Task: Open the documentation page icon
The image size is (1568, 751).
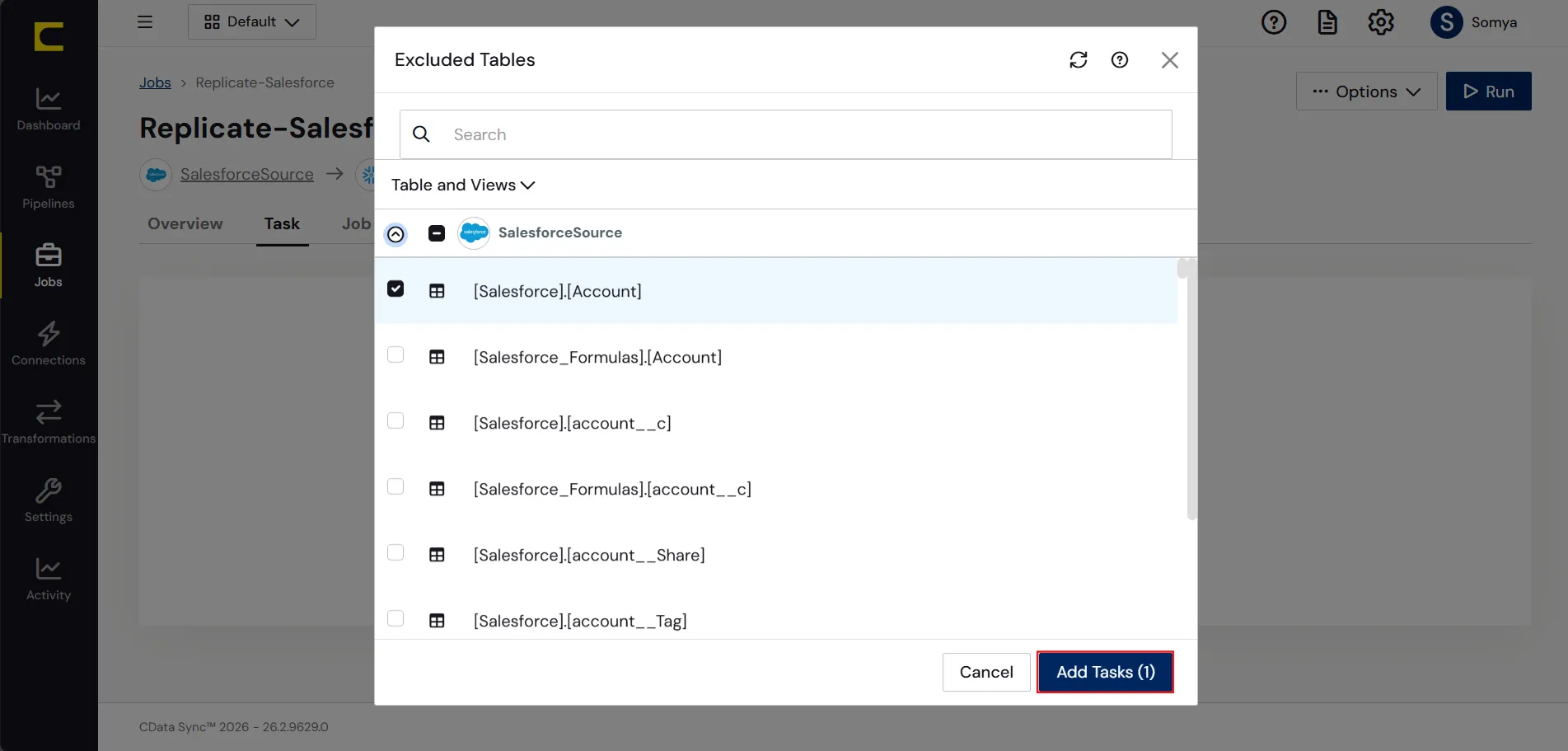Action: point(1327,22)
